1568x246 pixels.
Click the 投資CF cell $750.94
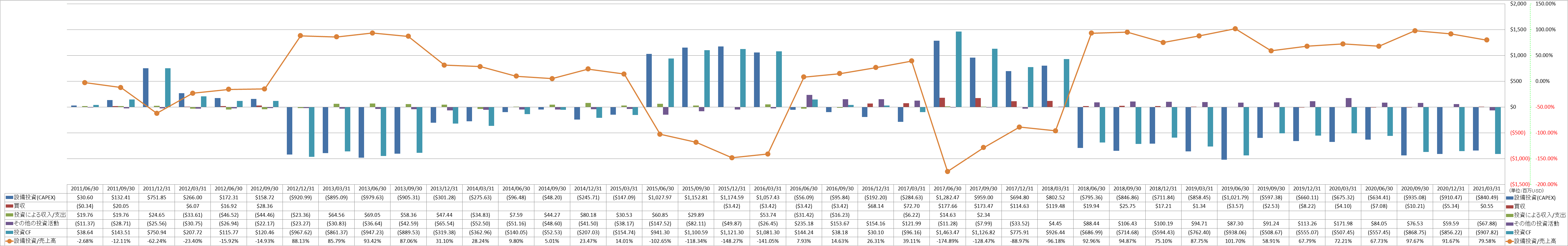click(156, 233)
